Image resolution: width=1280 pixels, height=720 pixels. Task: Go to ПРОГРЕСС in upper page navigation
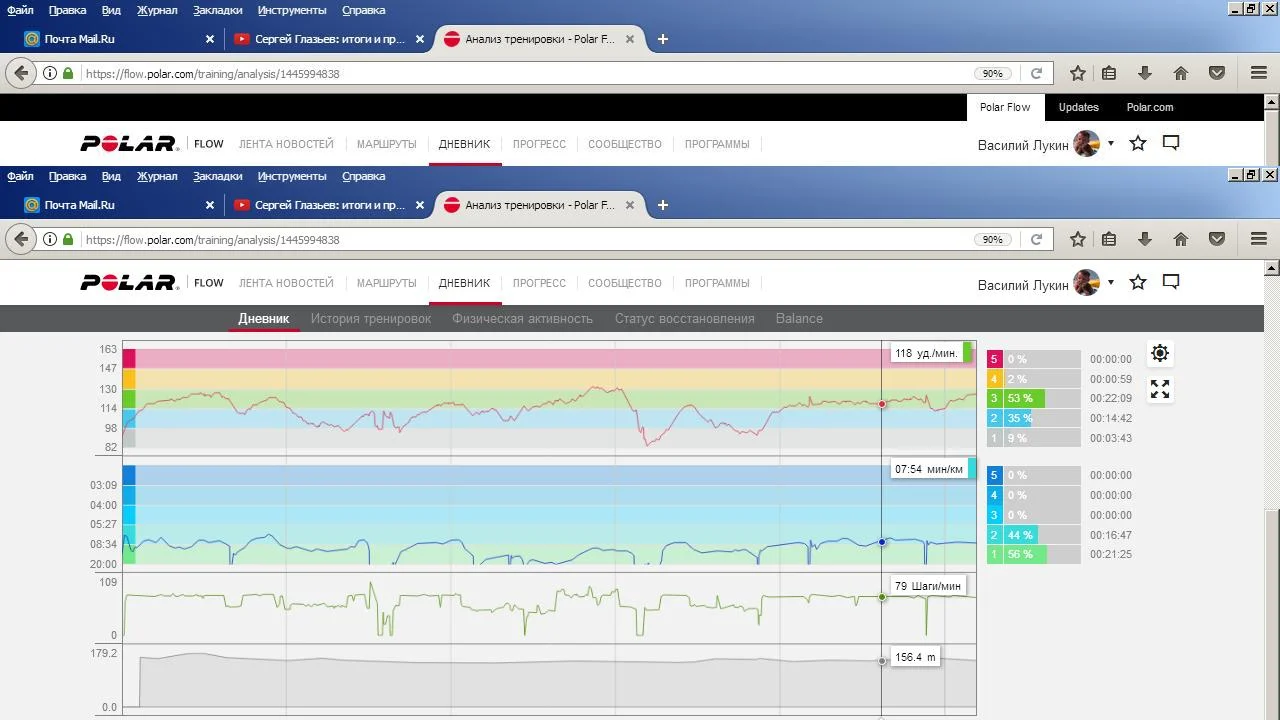point(539,144)
